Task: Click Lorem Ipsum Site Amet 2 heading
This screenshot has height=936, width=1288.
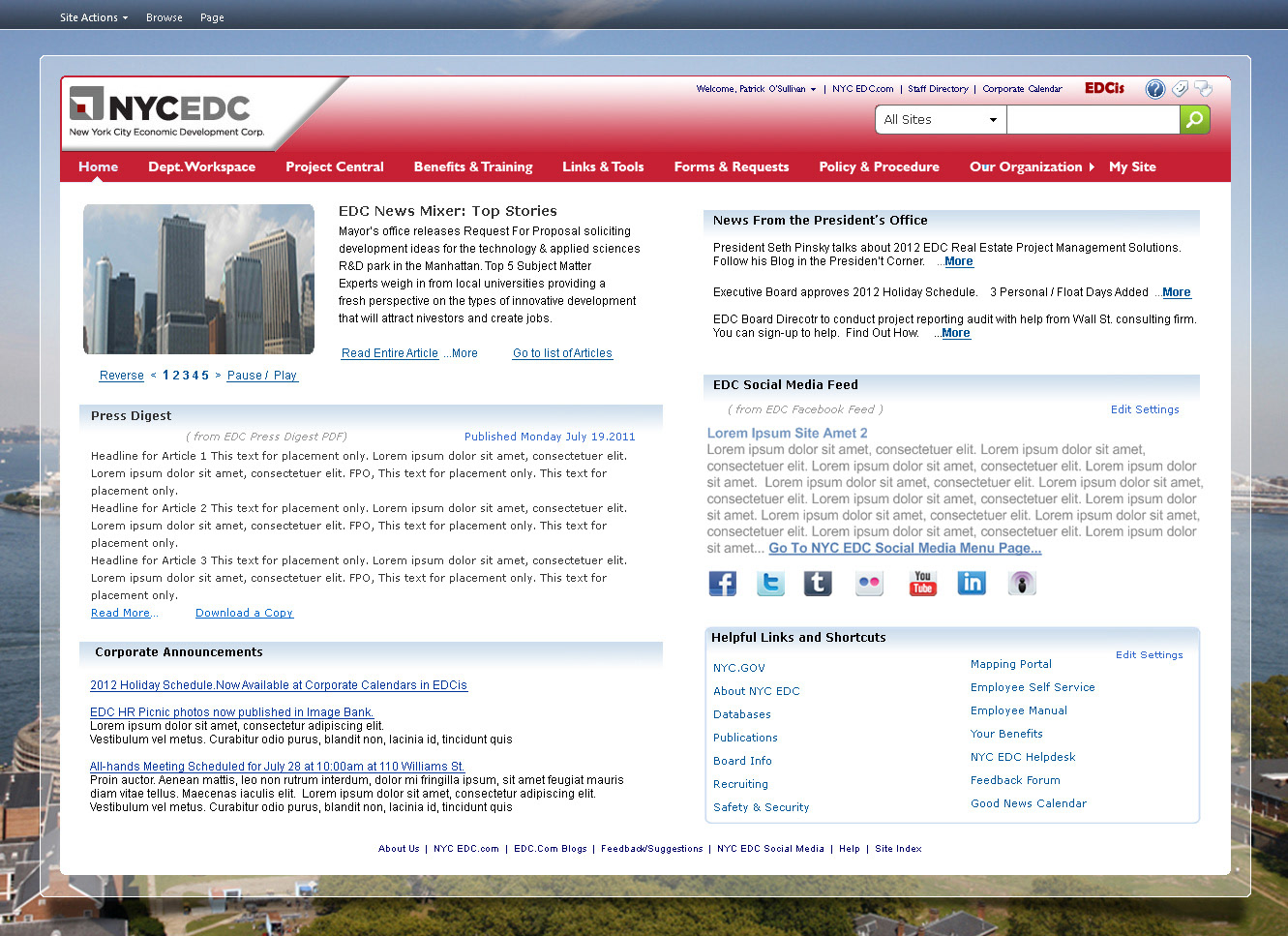Action: pos(787,434)
